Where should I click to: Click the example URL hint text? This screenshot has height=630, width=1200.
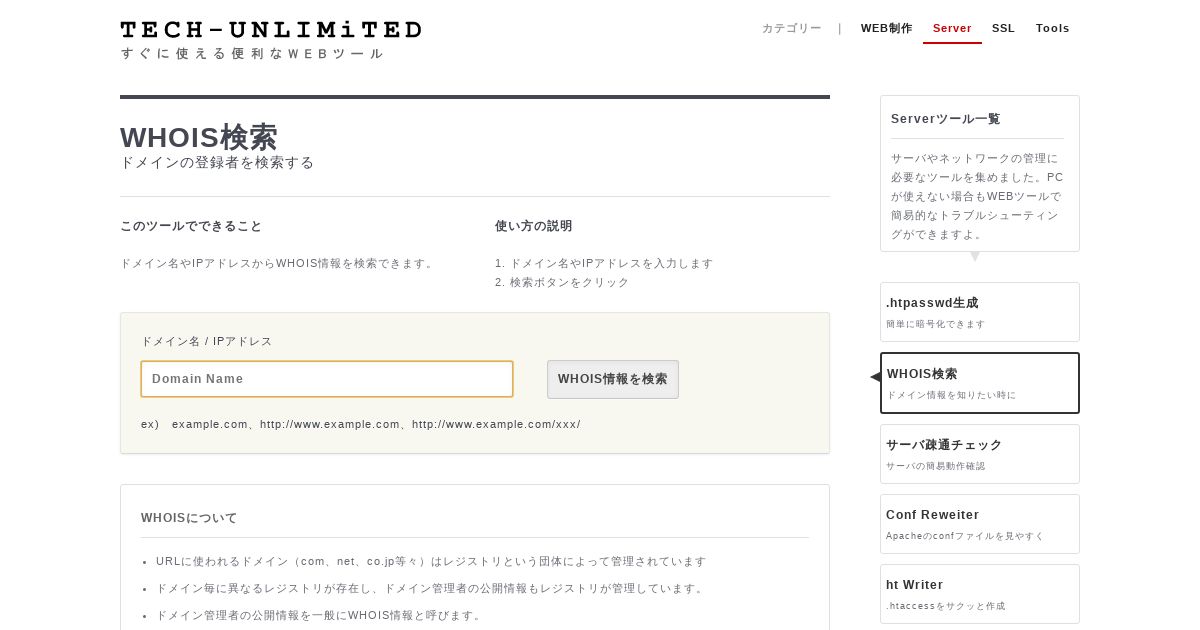coord(361,424)
